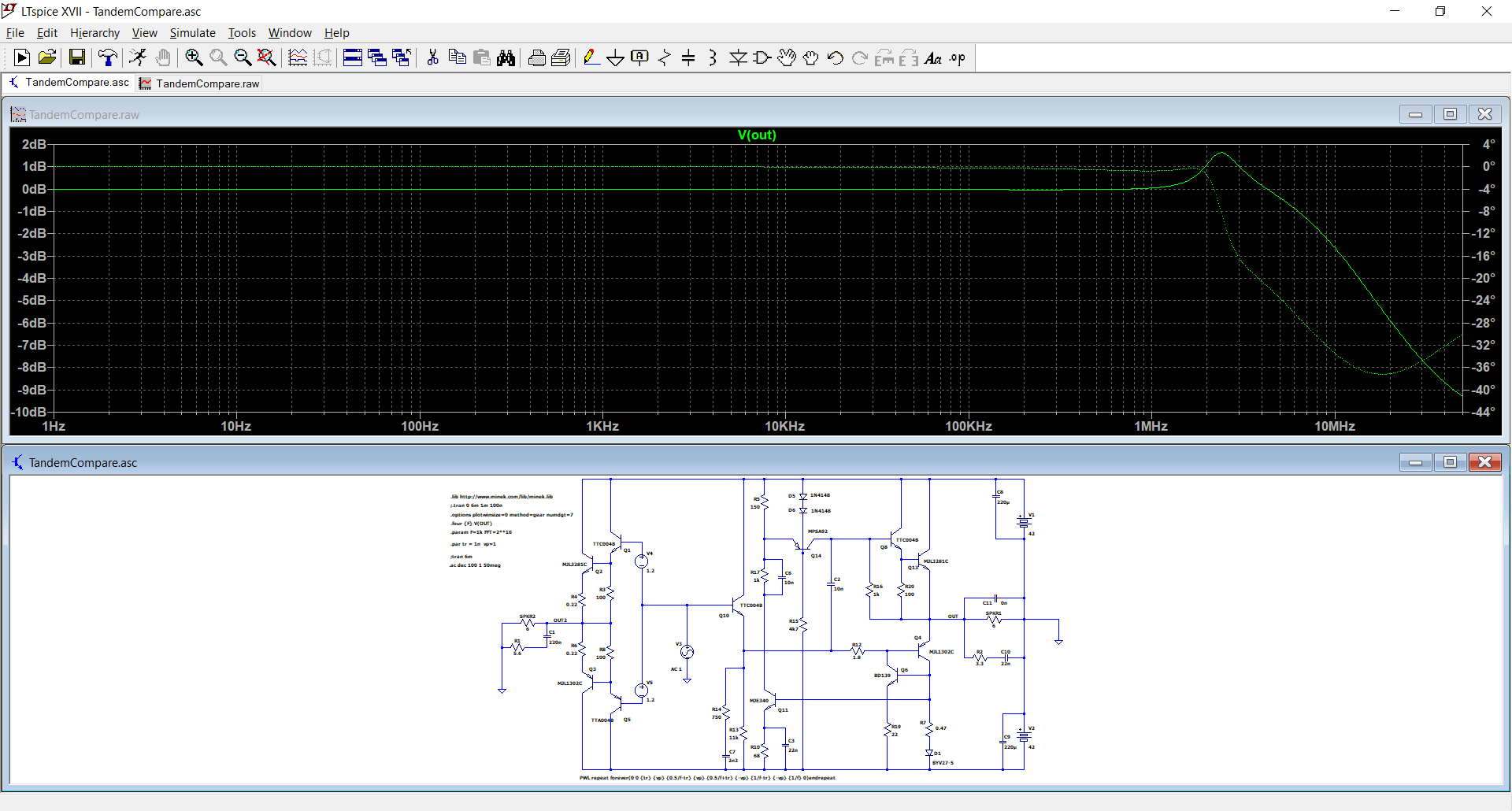Select the Copy tool icon
This screenshot has height=811, width=1512.
(x=457, y=57)
